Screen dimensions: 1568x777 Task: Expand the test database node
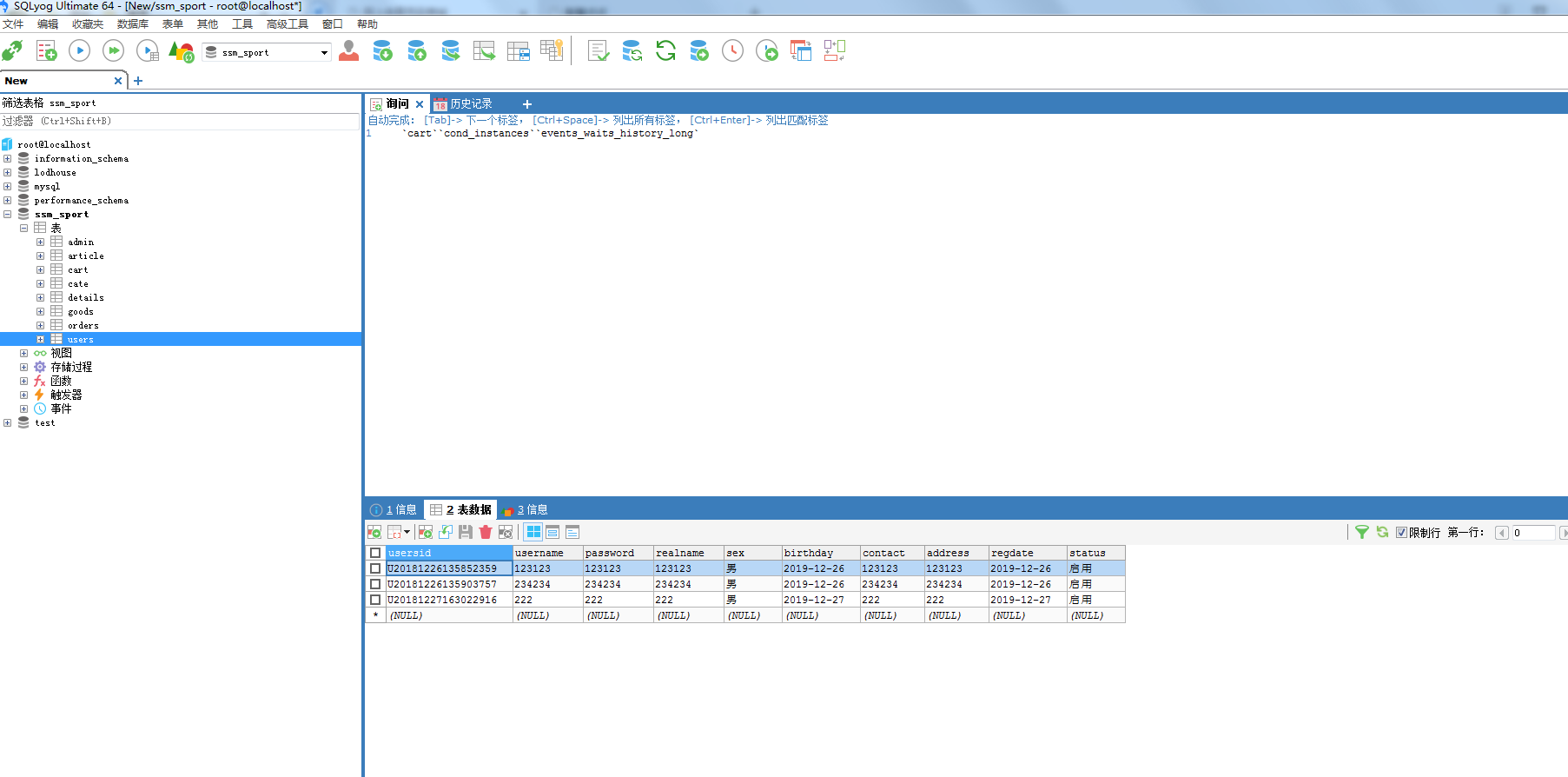click(x=7, y=422)
